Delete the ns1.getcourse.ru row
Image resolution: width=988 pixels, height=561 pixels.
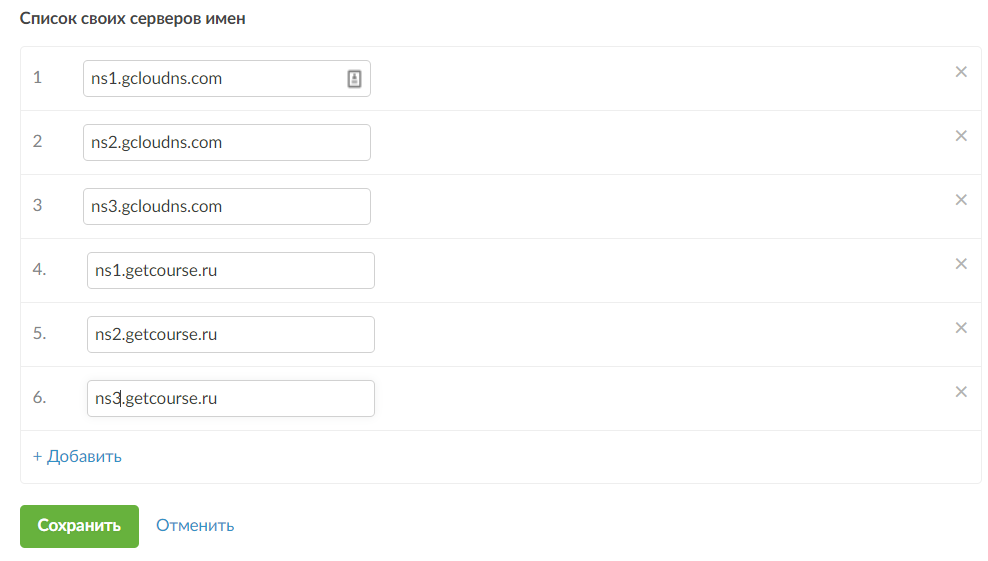tap(961, 264)
